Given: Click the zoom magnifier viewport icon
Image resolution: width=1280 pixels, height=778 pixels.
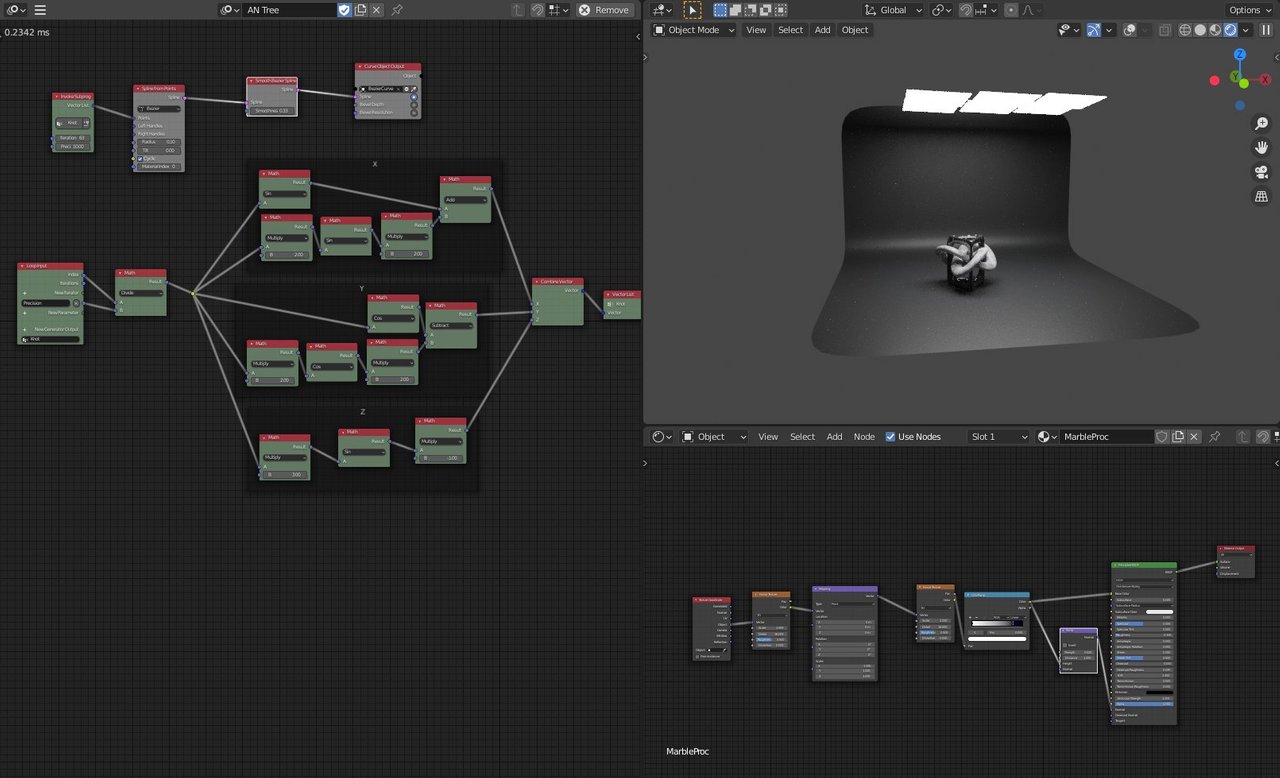Looking at the screenshot, I should tap(1262, 123).
